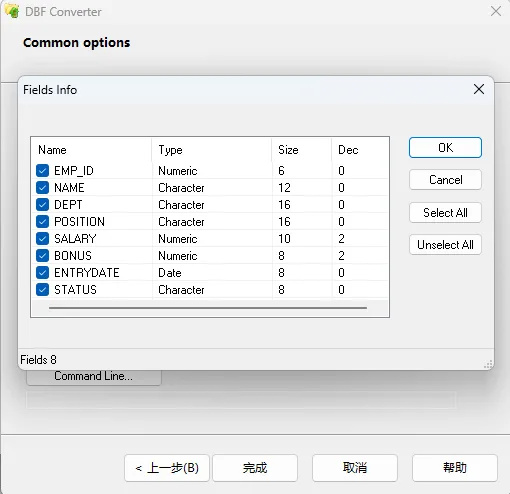
Task: Click decimal value 2 of BONUS
Action: pyautogui.click(x=341, y=256)
